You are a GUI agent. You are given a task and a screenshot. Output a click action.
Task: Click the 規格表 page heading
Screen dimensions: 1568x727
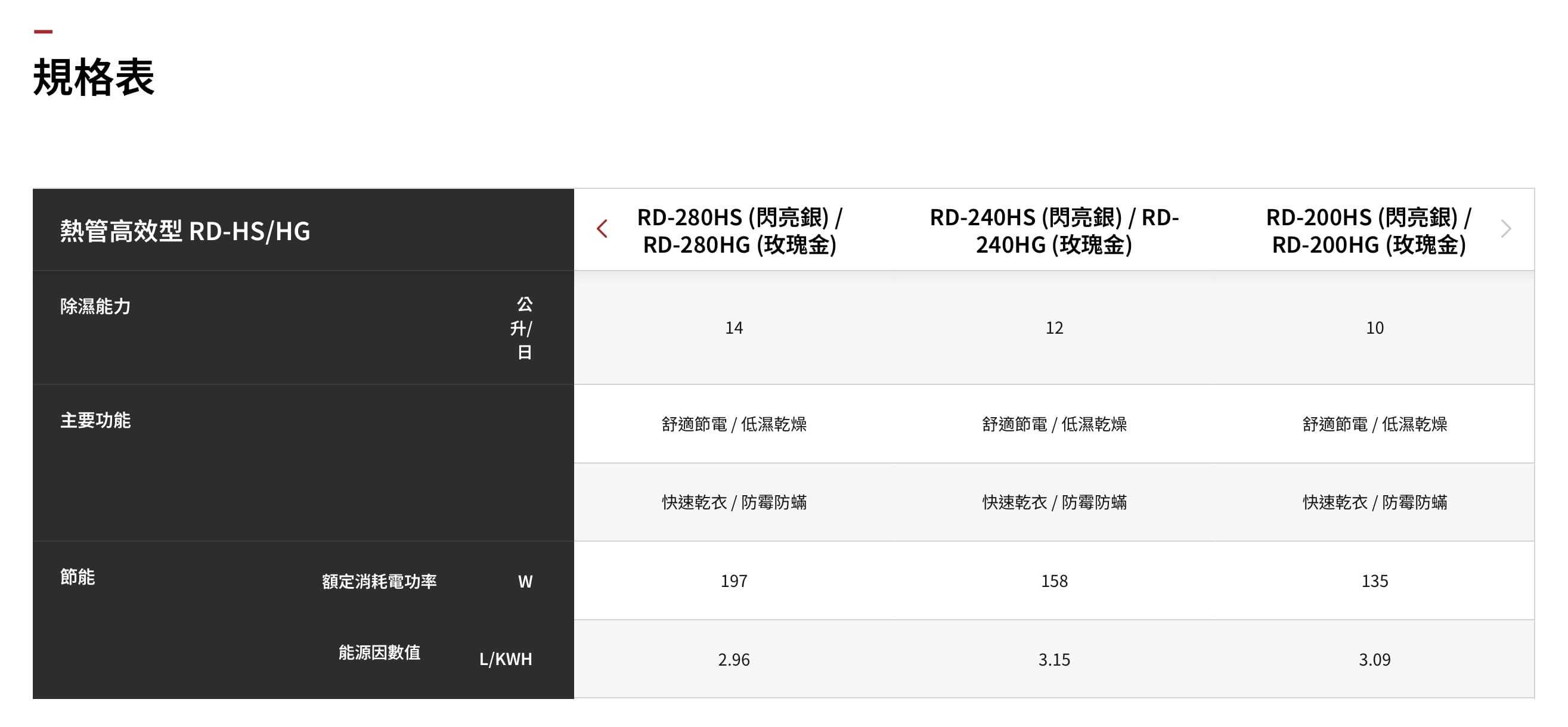coord(94,77)
